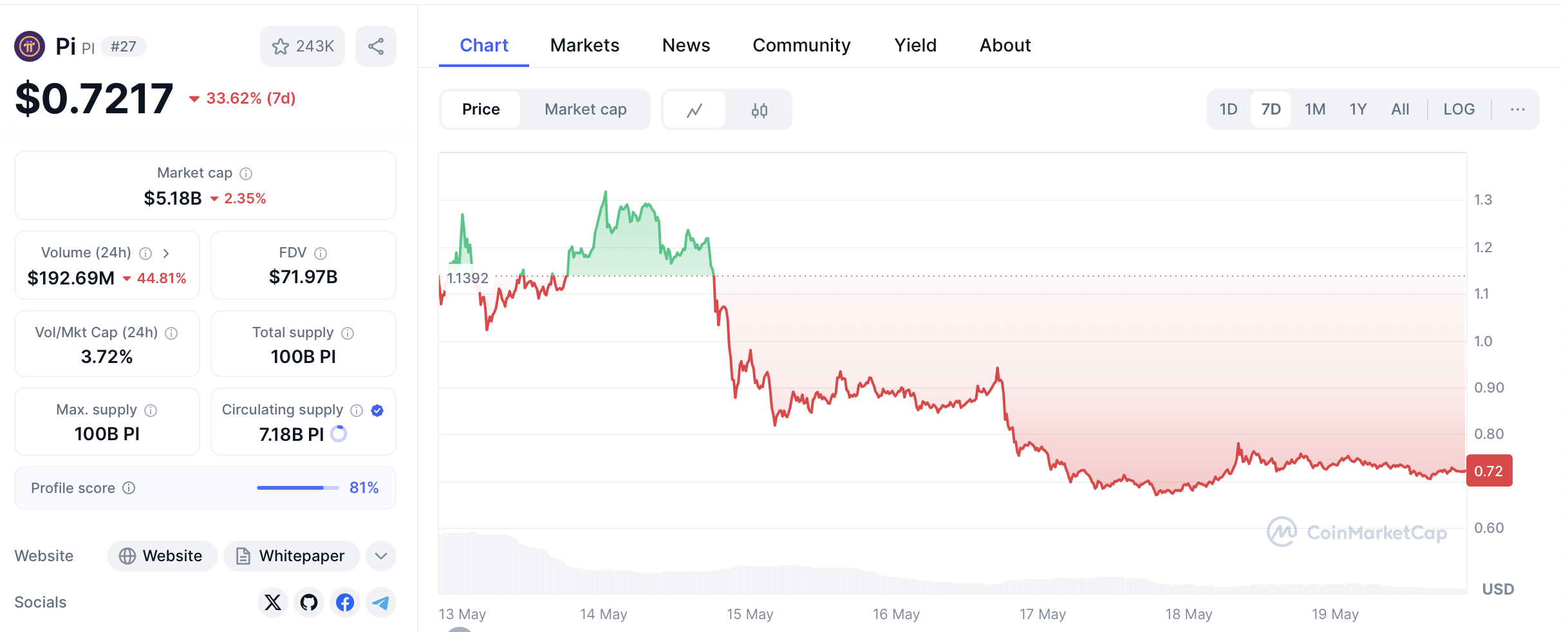Open the X (Twitter) social link

click(273, 602)
